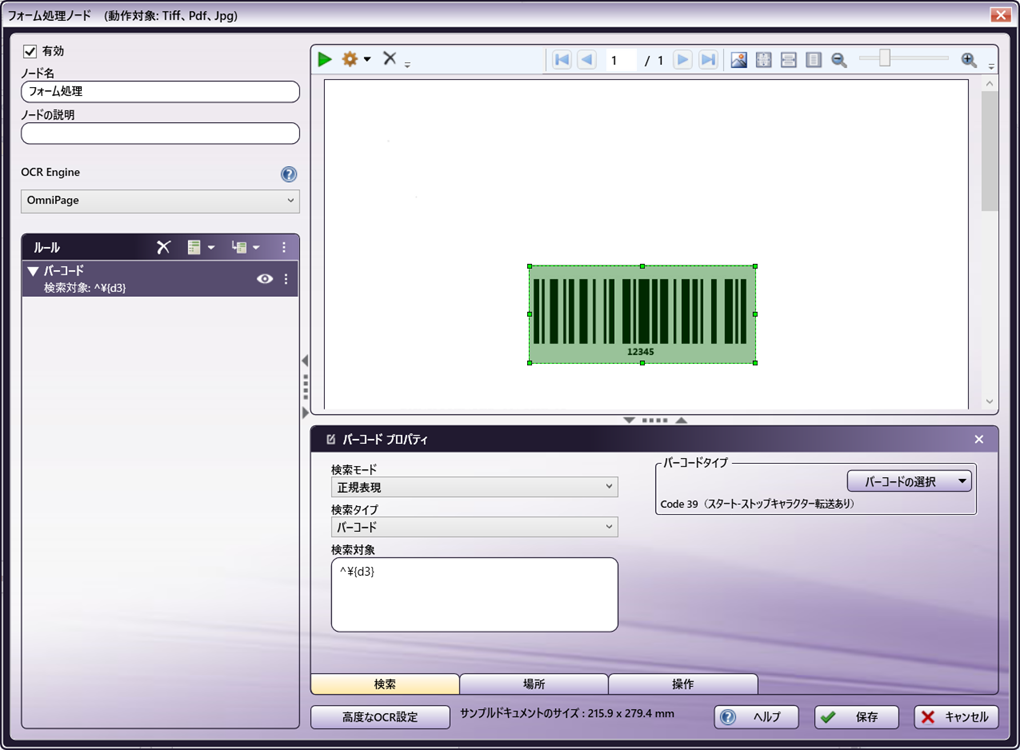Click the down arrow on the horizontal splitter
Screen dimensions: 1020x750
(x=629, y=420)
